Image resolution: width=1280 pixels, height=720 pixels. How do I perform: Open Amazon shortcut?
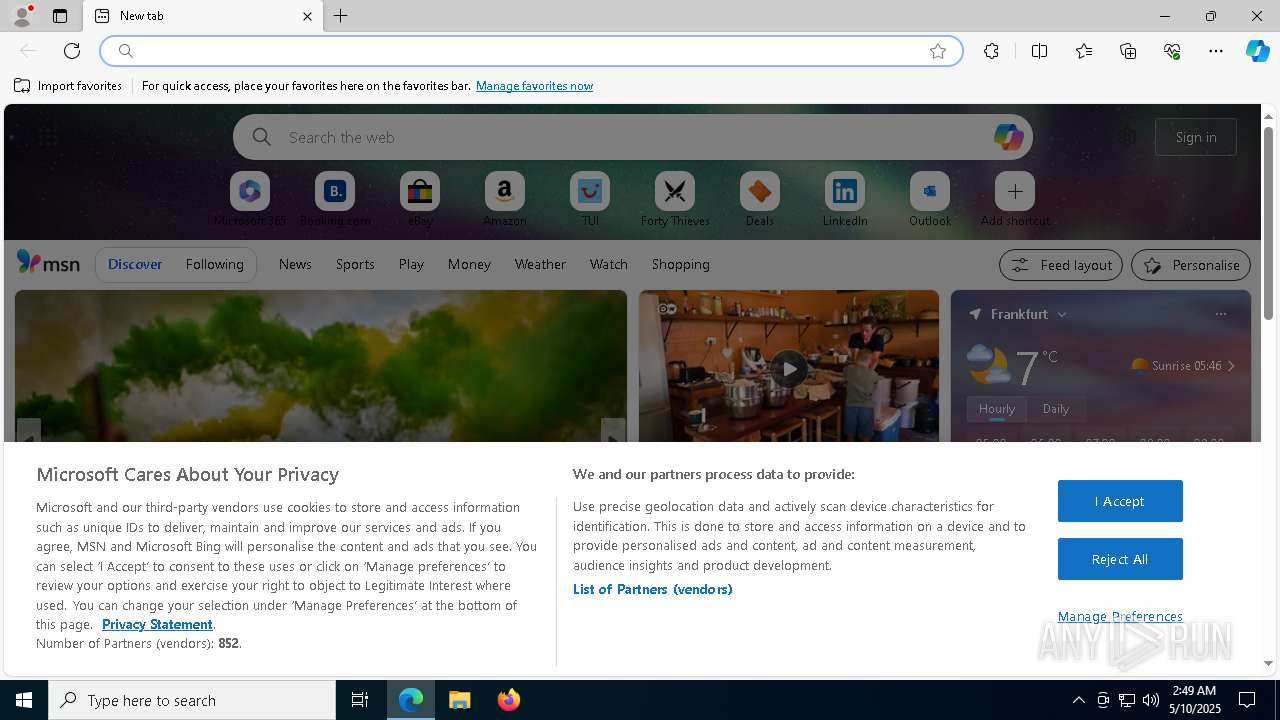pos(505,199)
